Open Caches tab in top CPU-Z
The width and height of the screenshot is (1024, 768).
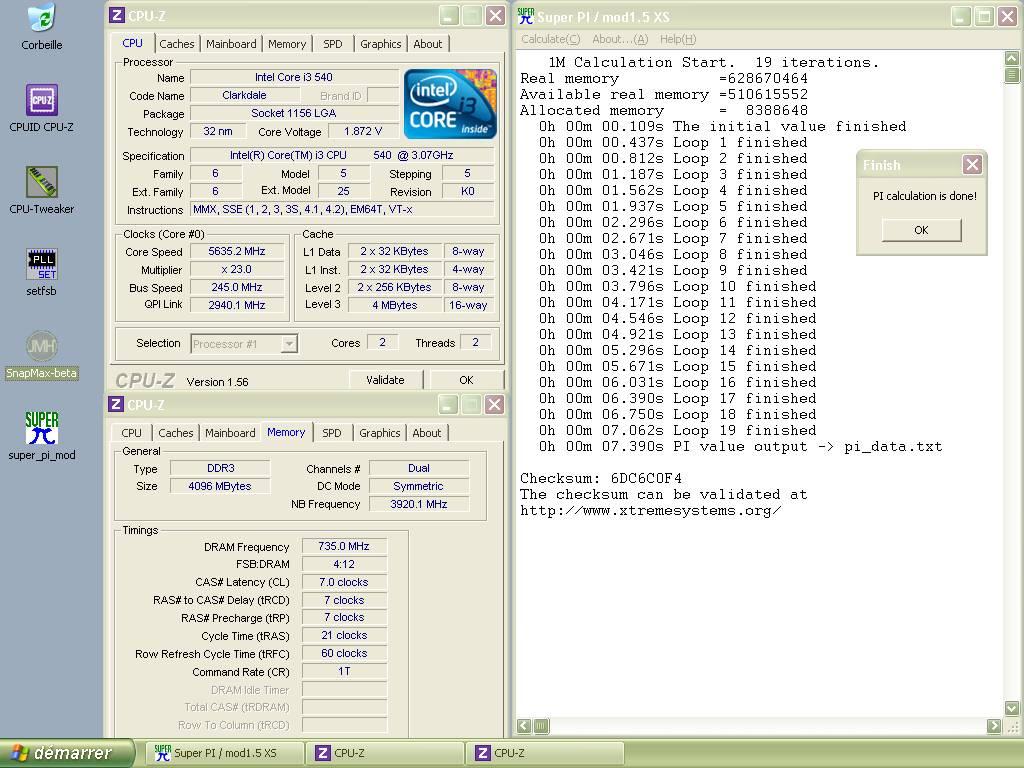click(x=176, y=44)
